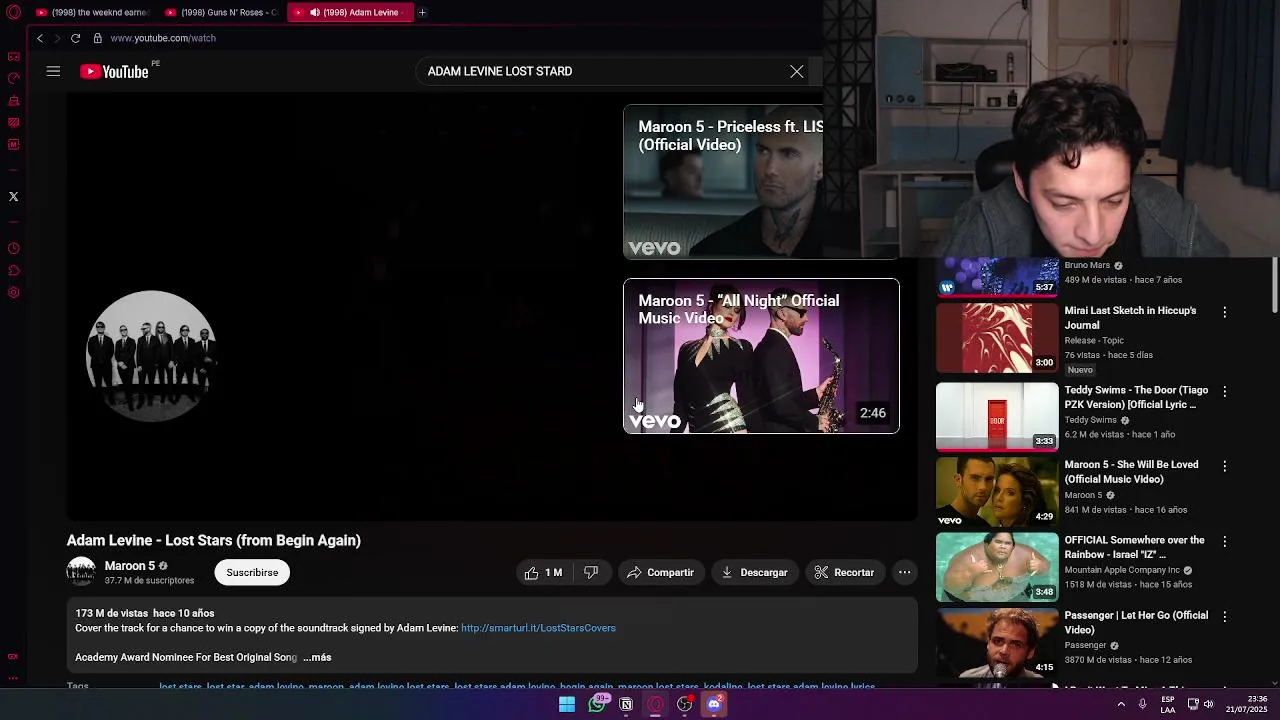Click the microphone icon in system tray
1280x720 pixels.
[x=1143, y=704]
